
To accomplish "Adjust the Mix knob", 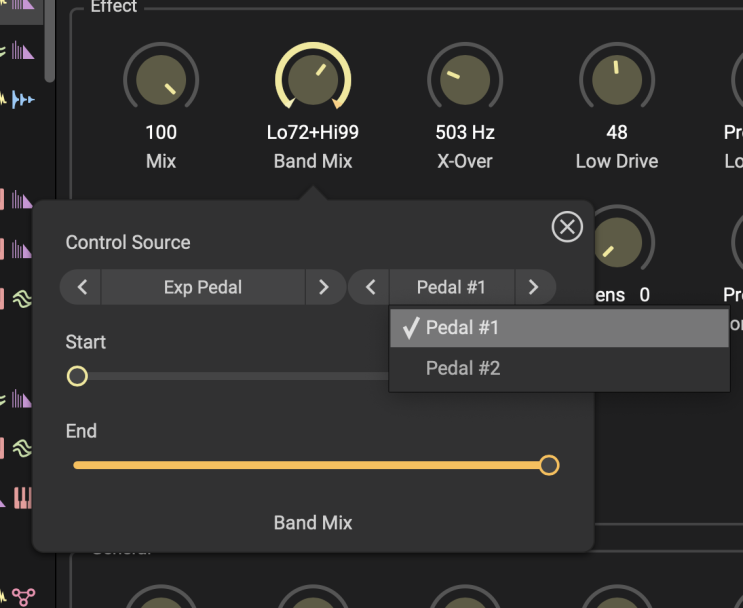I will coord(161,80).
